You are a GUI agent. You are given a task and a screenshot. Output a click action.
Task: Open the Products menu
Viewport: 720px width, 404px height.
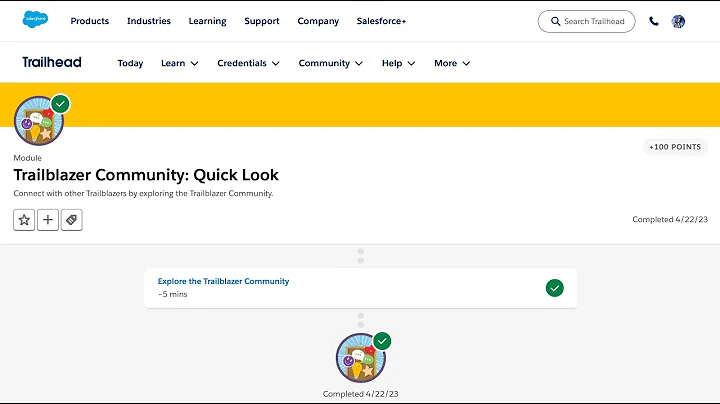coord(90,21)
